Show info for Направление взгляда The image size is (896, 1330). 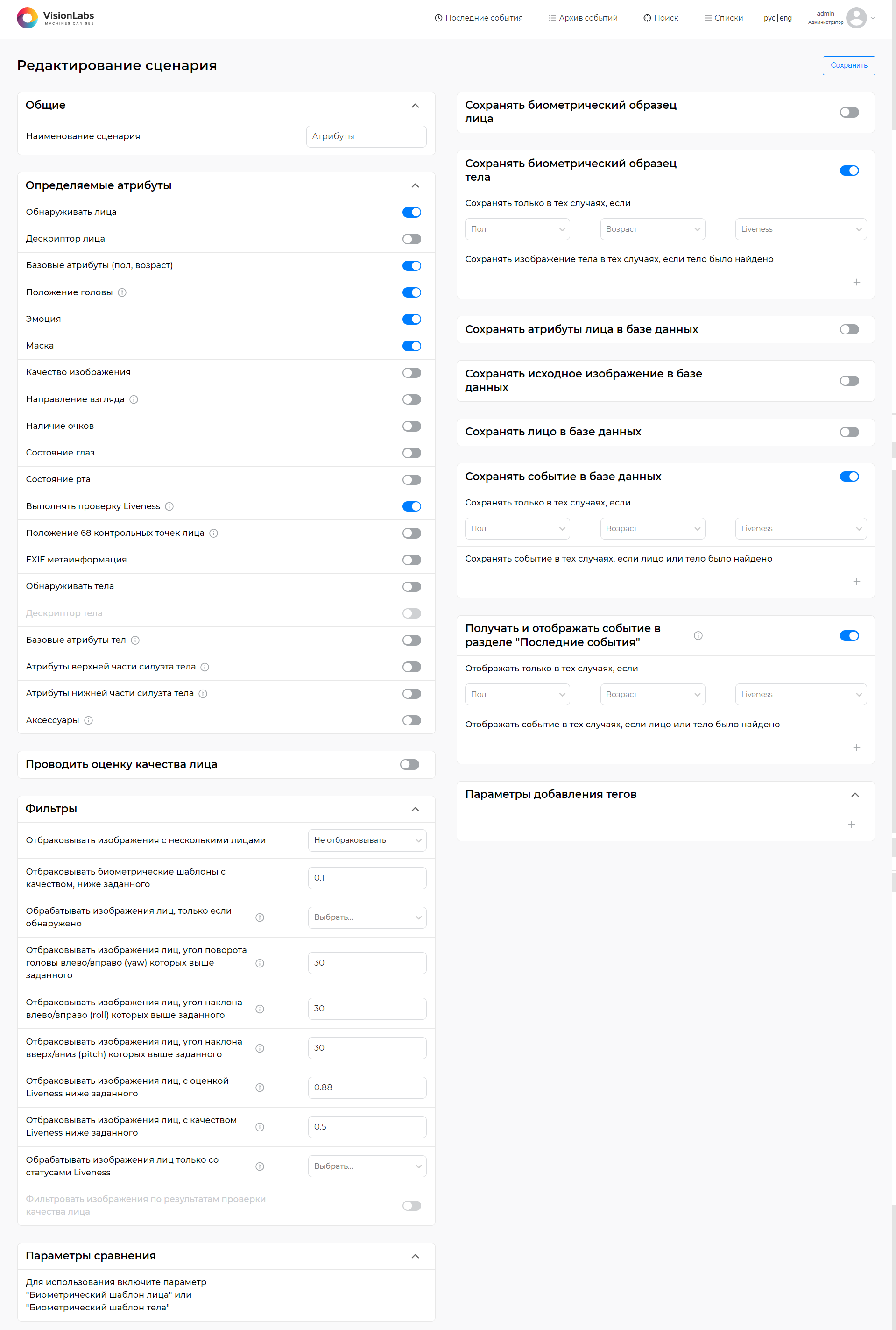click(x=134, y=399)
